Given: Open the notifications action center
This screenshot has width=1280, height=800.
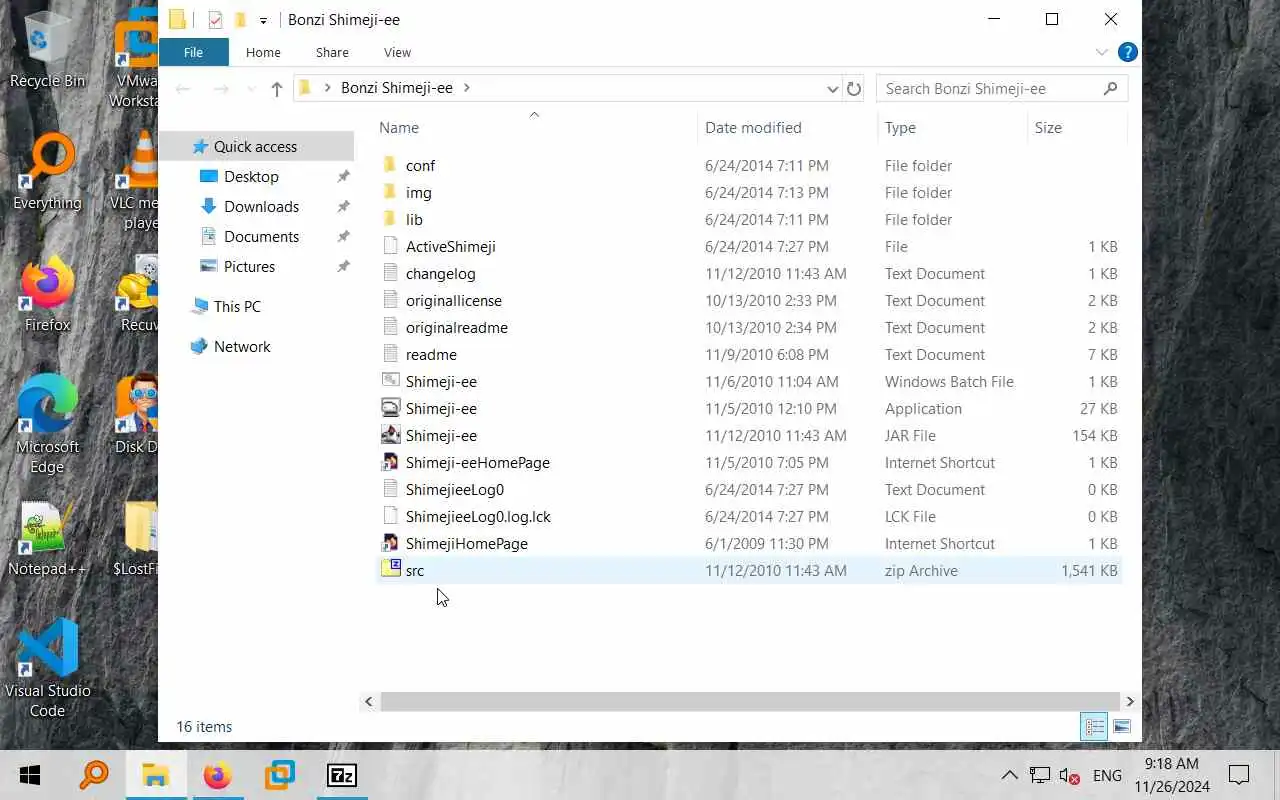Looking at the screenshot, I should click(1239, 775).
